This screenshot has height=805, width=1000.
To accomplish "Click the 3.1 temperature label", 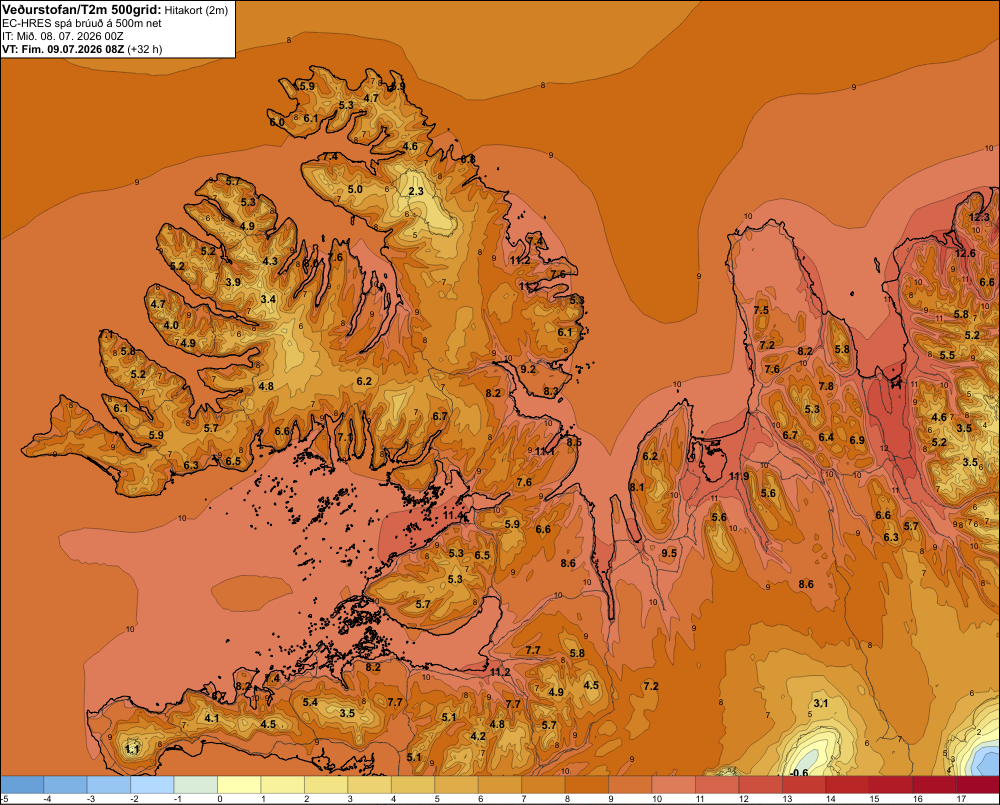I will (x=821, y=703).
